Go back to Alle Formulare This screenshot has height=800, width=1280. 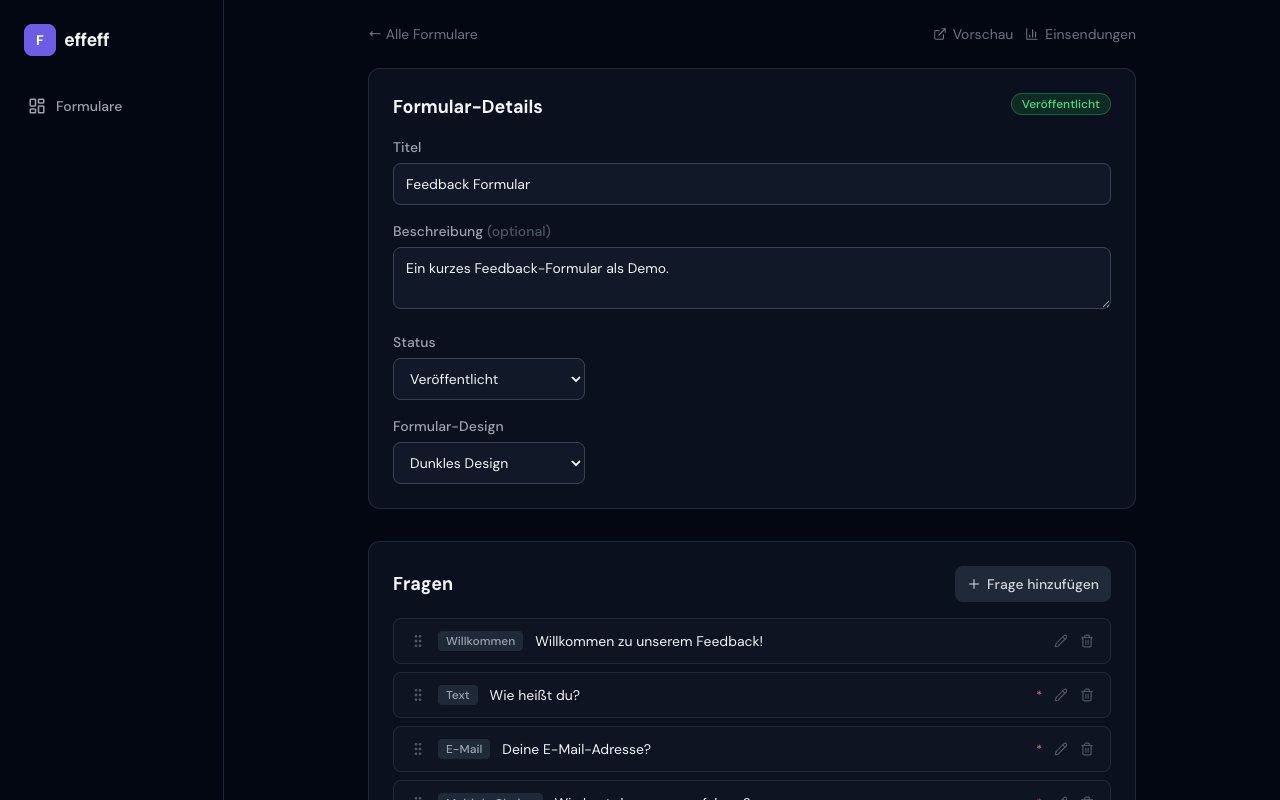[423, 34]
